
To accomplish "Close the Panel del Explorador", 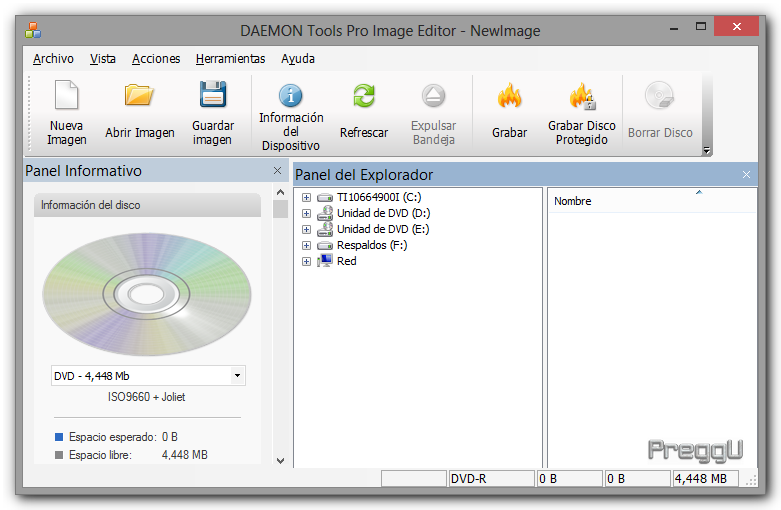I will (746, 174).
